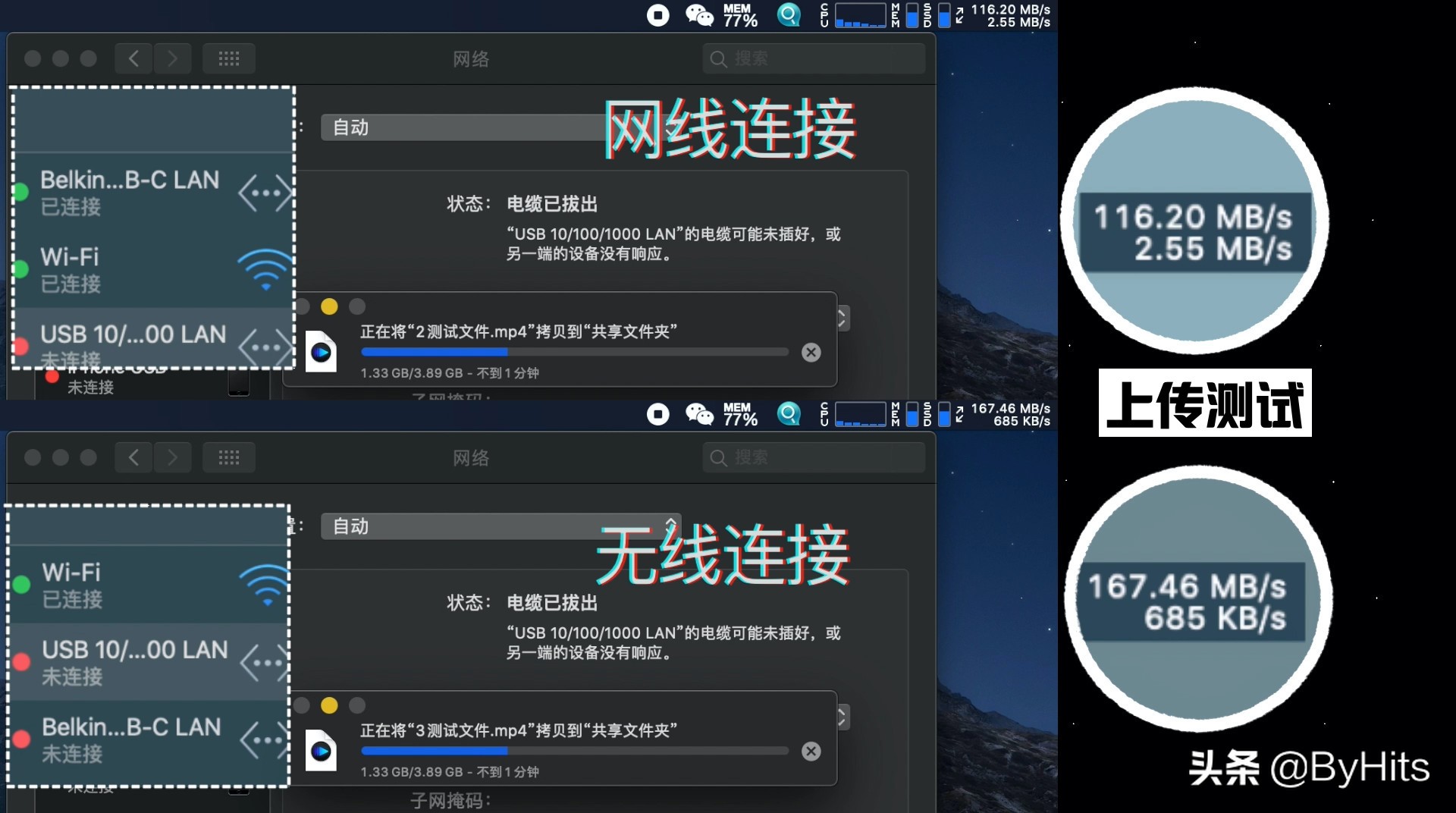This screenshot has width=1456, height=813.
Task: Click the forward navigation arrow in lower window
Action: point(173,457)
